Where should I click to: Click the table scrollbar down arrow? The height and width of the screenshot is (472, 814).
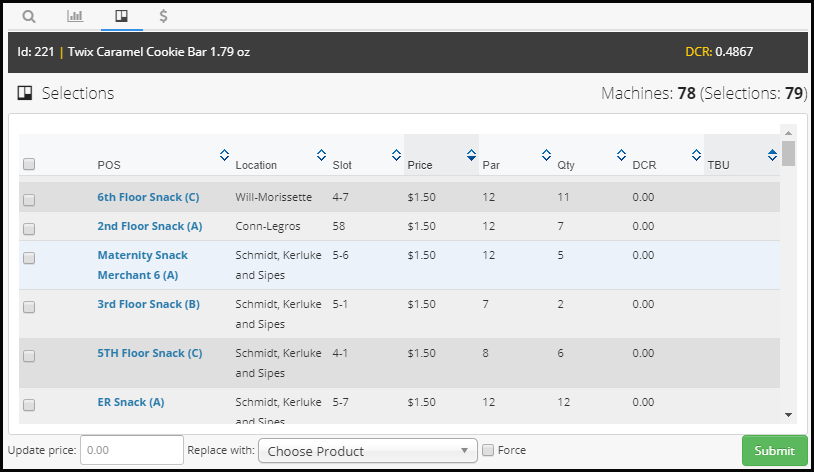[x=788, y=414]
